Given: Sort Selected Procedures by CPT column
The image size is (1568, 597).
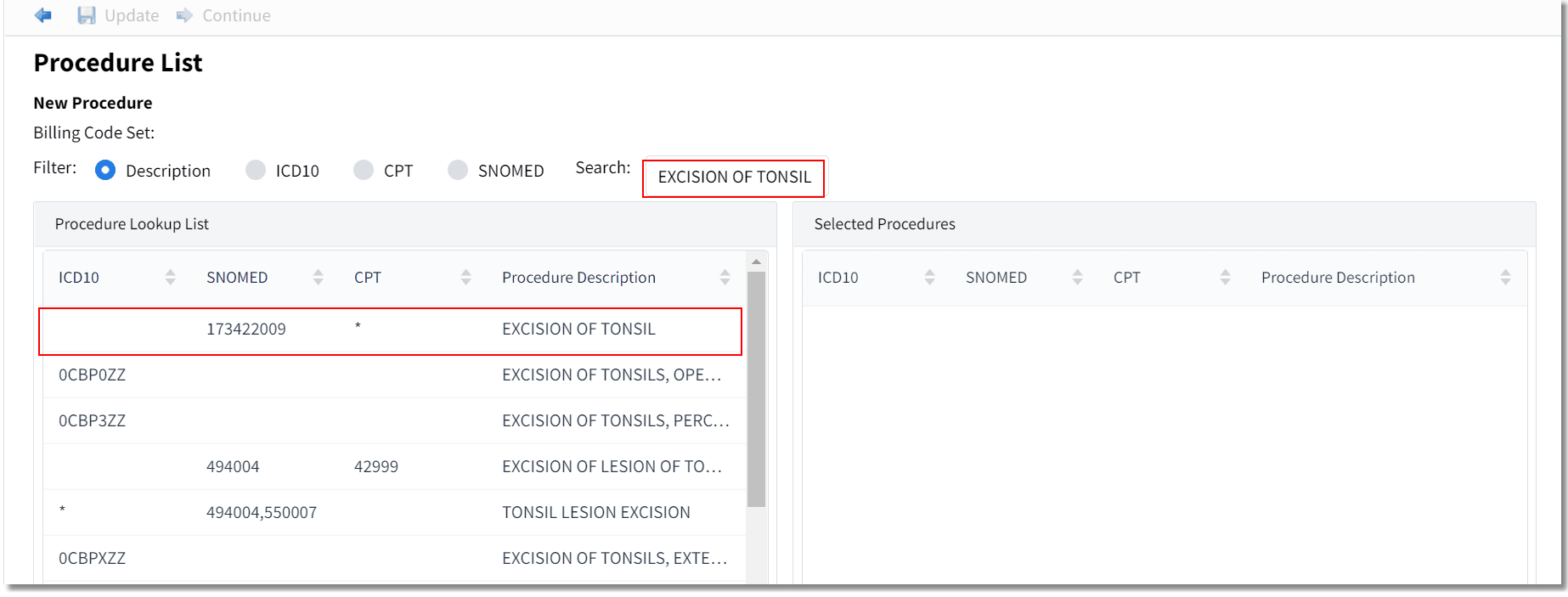Looking at the screenshot, I should [1225, 277].
